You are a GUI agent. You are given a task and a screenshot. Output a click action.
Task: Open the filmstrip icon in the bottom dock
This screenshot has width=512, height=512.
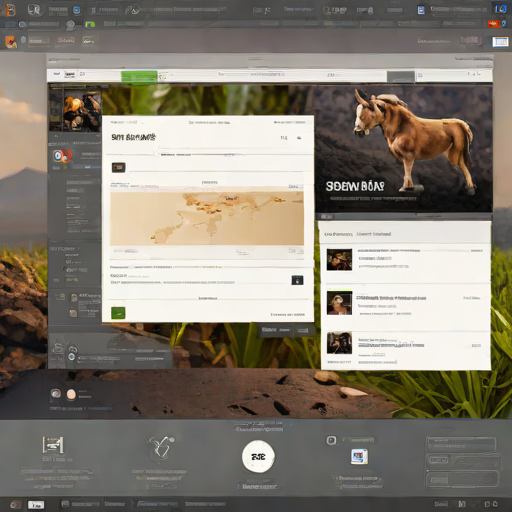point(53,445)
